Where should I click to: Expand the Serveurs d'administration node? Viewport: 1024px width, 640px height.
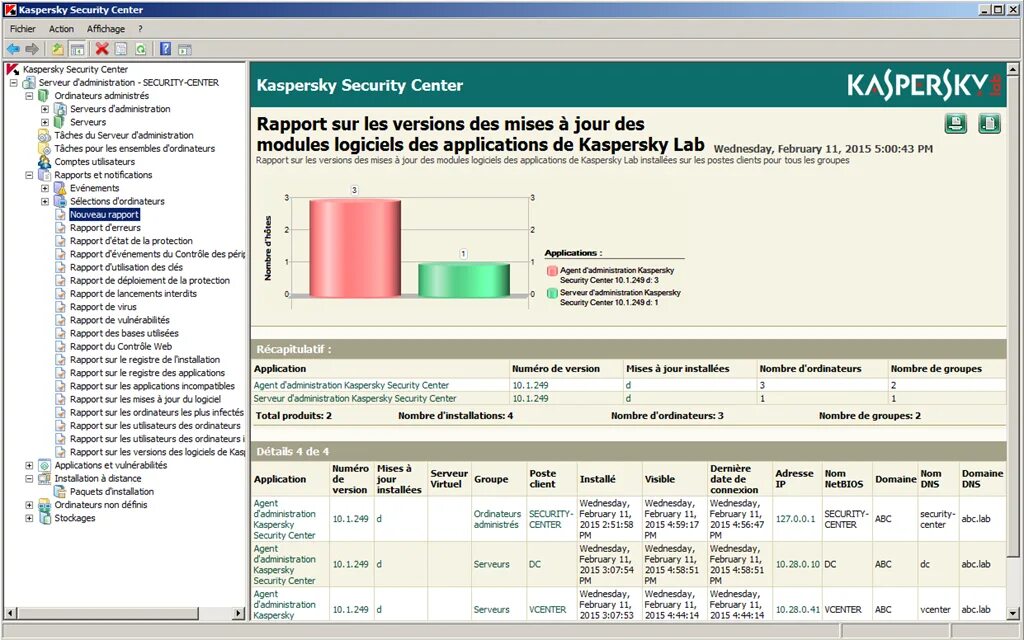[44, 109]
